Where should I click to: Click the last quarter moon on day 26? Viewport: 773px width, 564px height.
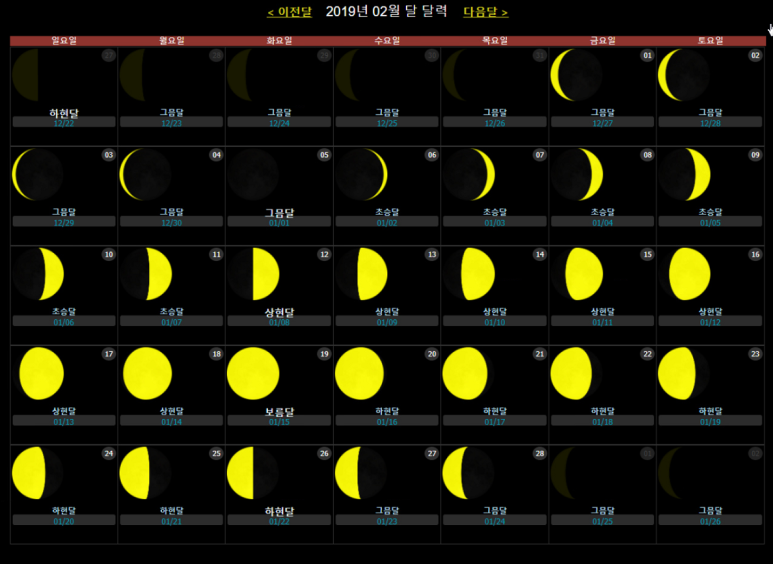[x=253, y=473]
